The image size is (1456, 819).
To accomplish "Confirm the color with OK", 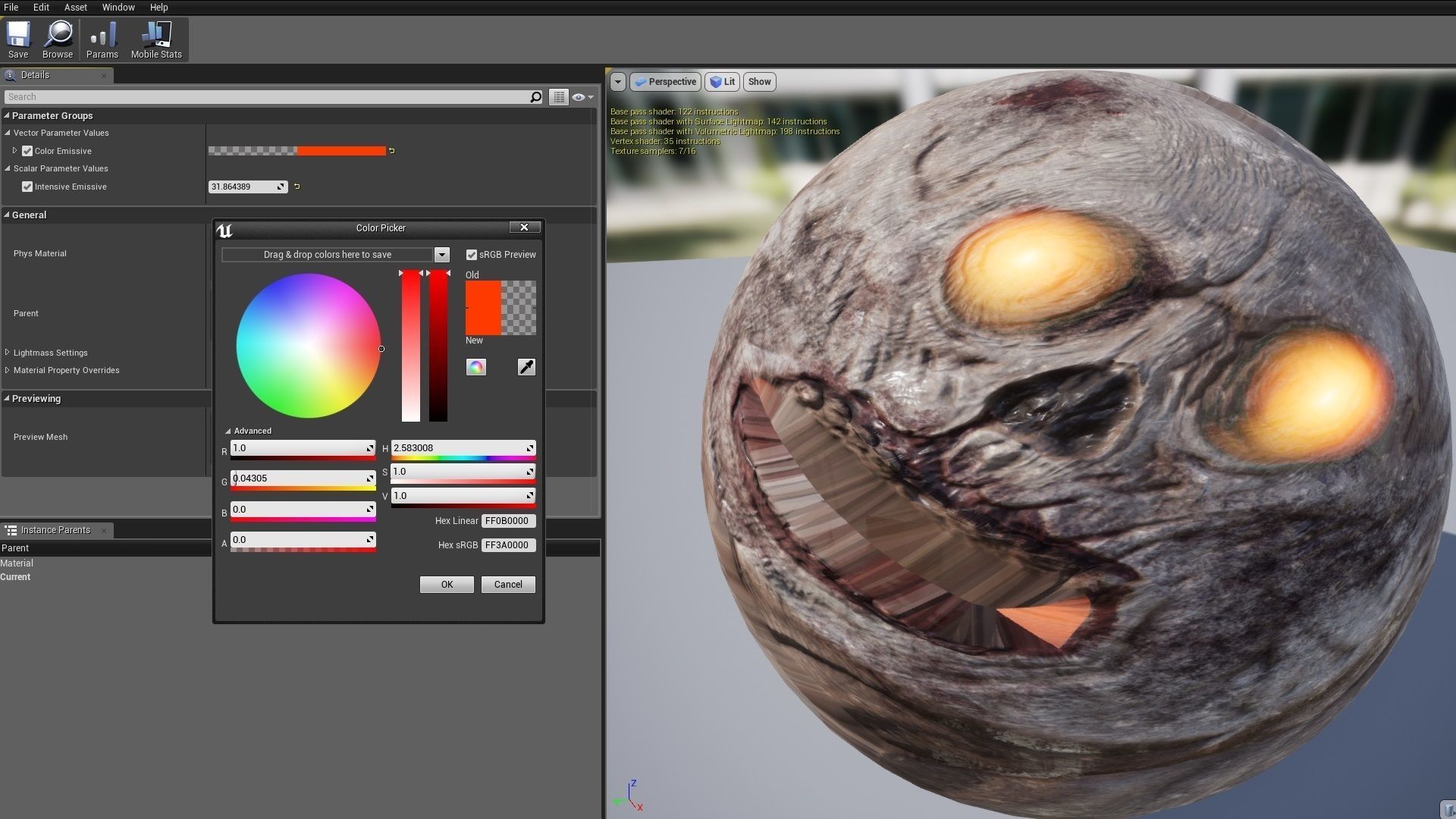I will point(447,585).
